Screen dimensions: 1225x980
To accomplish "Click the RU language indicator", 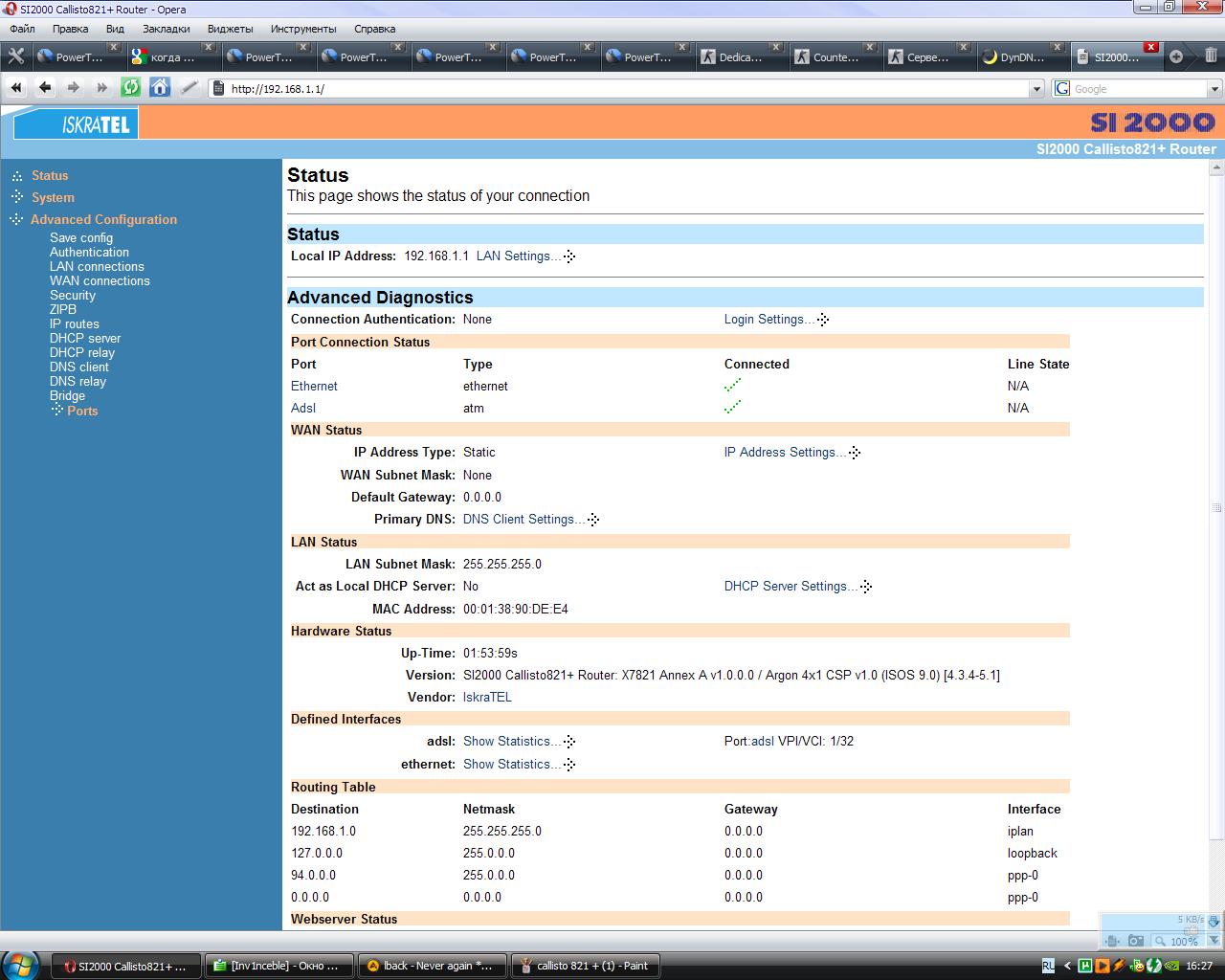I will 1048,966.
